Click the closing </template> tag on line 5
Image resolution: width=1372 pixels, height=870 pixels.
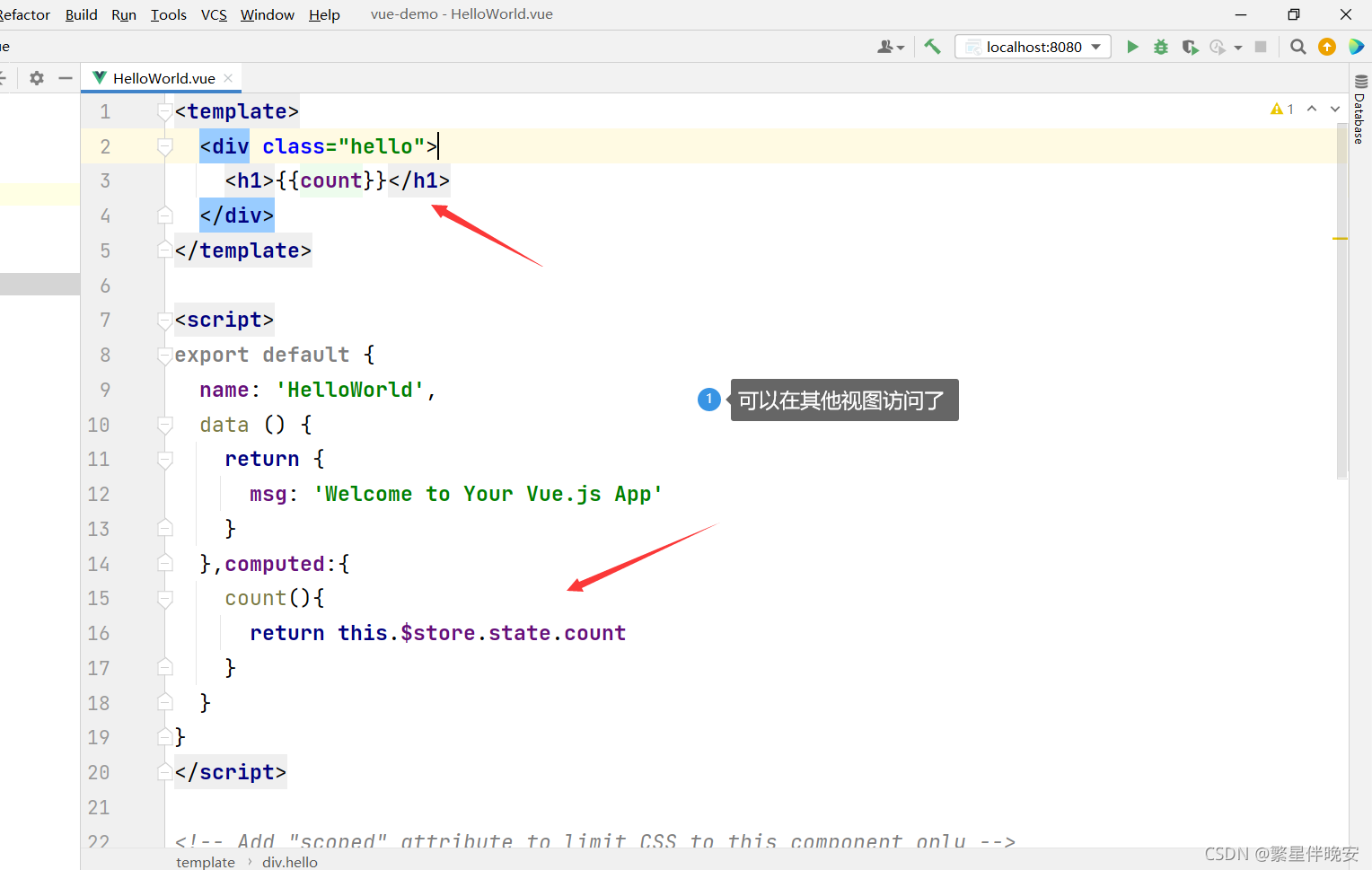(243, 250)
